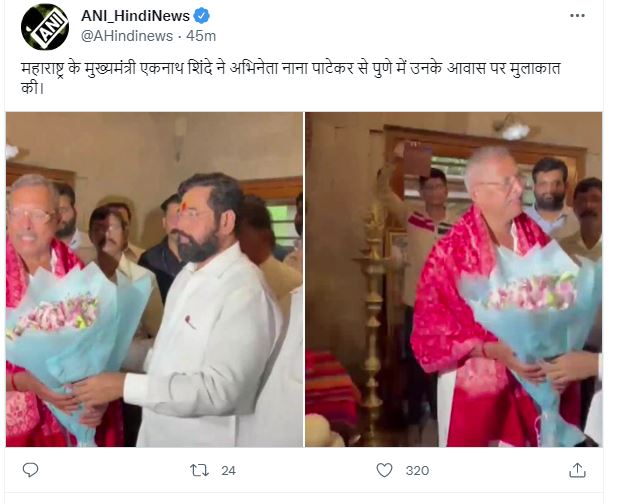This screenshot has width=624, height=504.
Task: Click the ANI logo text in avatar
Action: [x=47, y=27]
